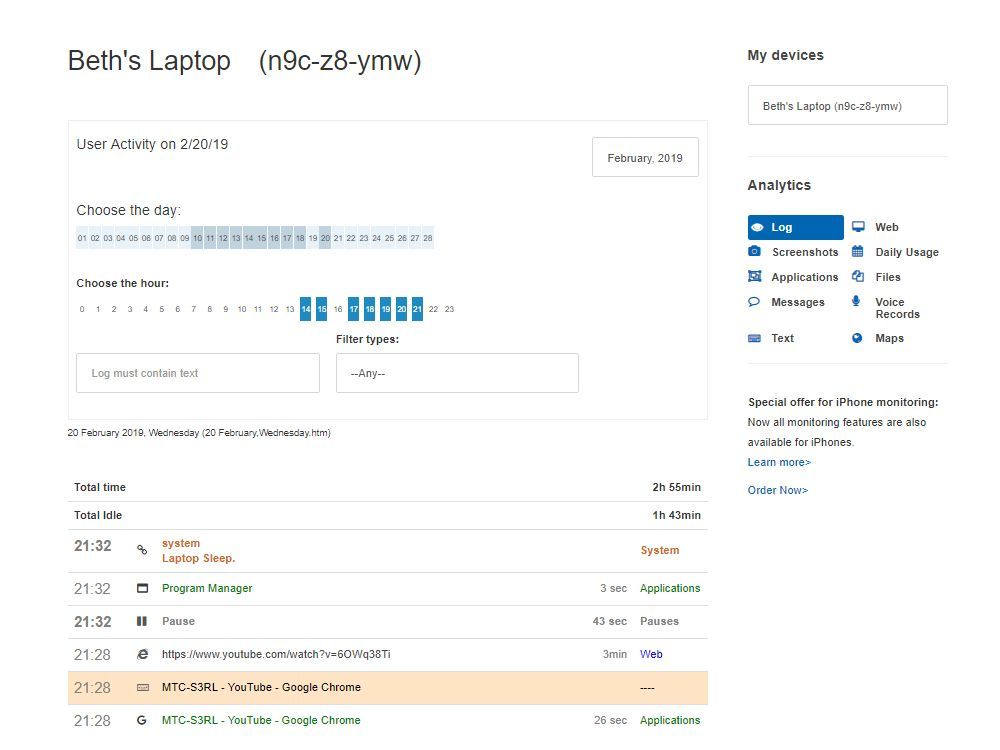The image size is (1000, 750).
Task: Choose day 14 in the day strip
Action: pos(249,238)
